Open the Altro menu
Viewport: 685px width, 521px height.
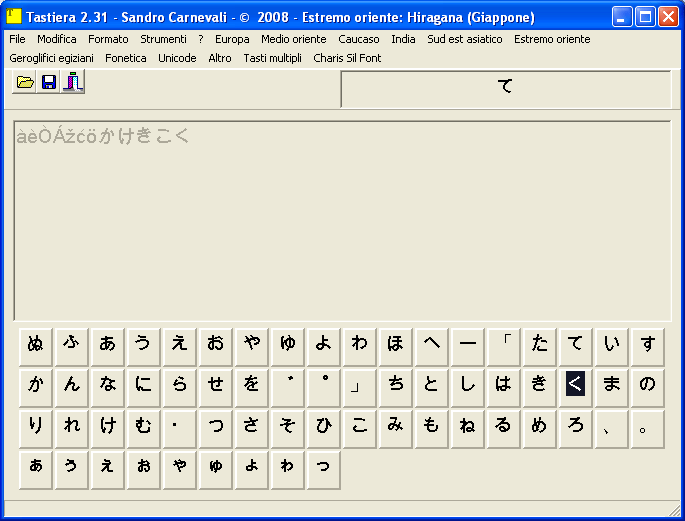(220, 58)
